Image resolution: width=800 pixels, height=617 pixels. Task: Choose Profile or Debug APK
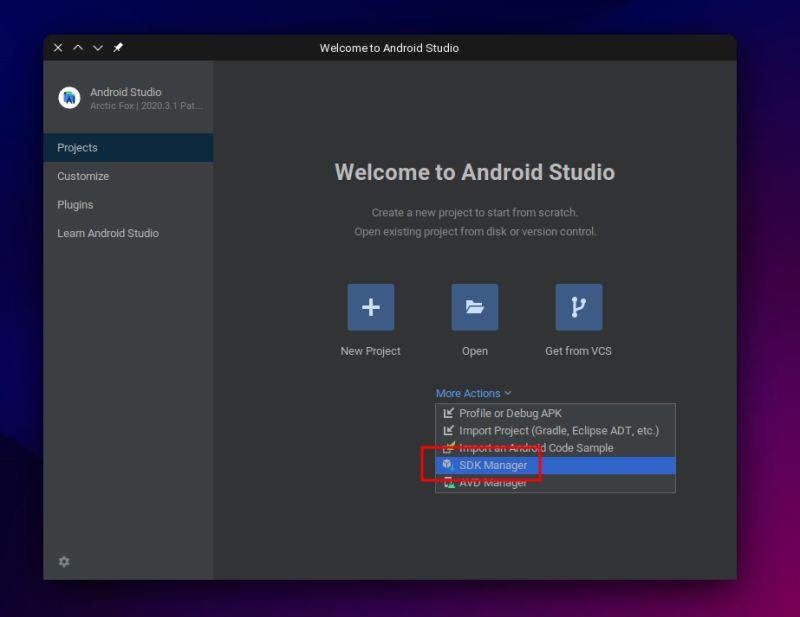pos(556,413)
